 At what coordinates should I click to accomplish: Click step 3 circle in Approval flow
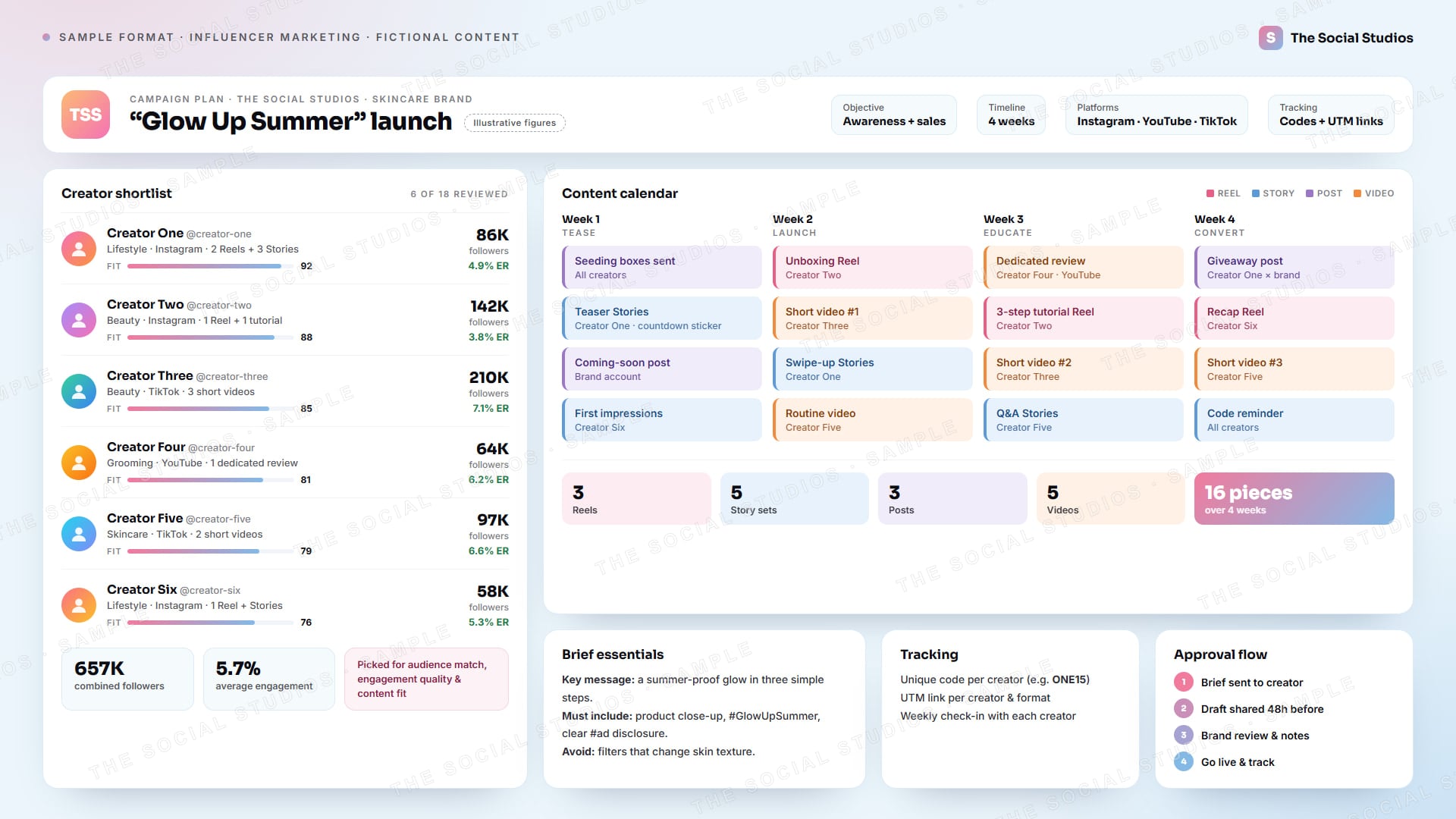(x=1184, y=736)
